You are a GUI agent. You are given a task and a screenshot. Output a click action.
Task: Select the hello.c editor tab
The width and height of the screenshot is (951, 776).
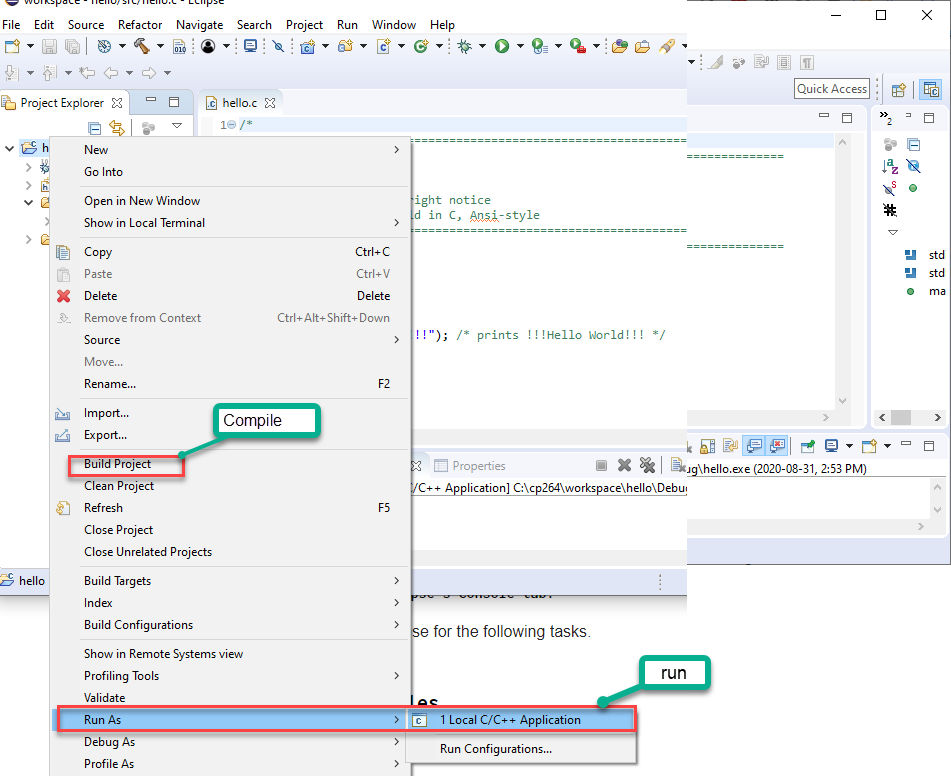[x=240, y=103]
